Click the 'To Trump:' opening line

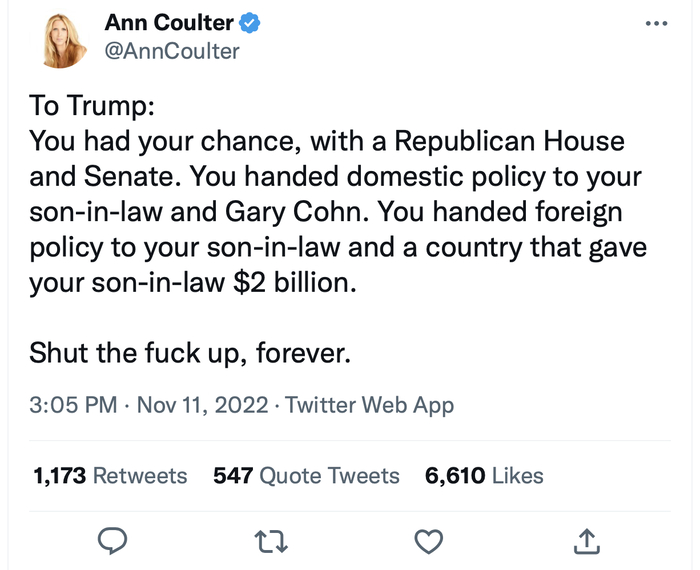(90, 106)
